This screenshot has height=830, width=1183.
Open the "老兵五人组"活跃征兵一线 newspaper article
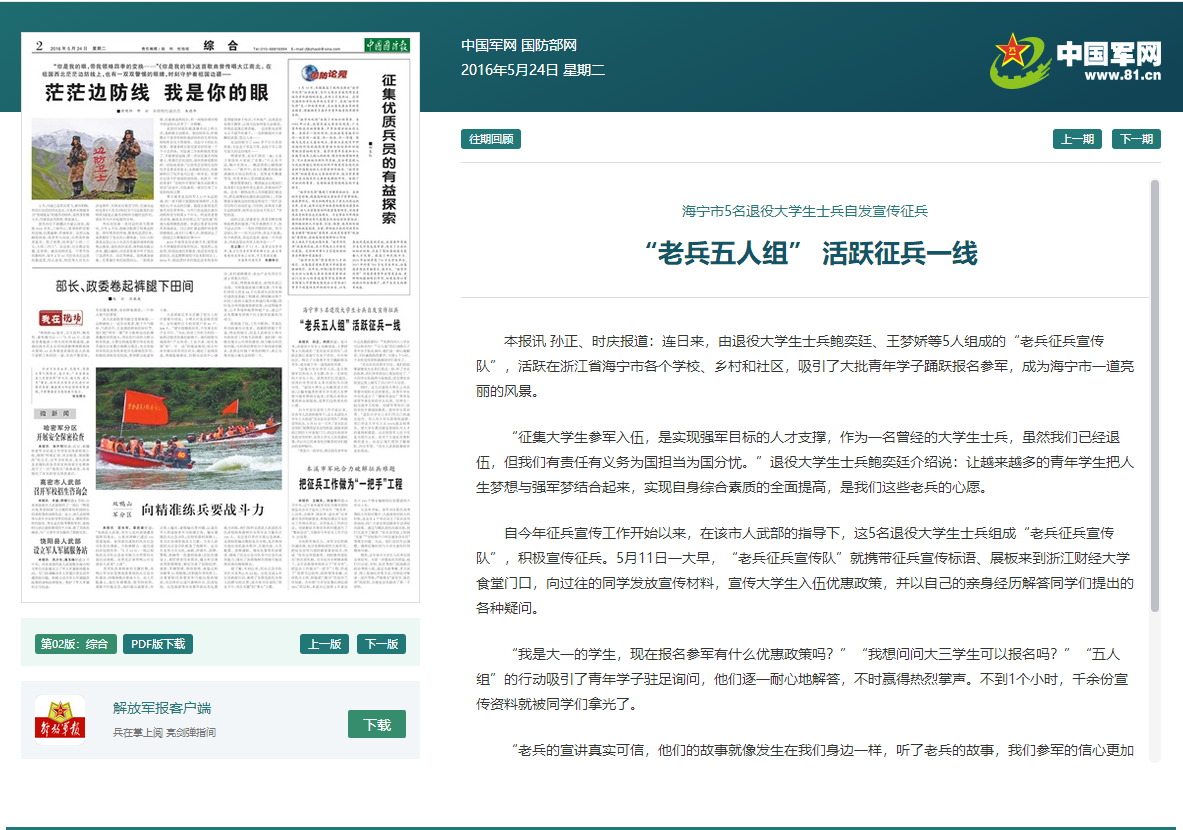350,325
